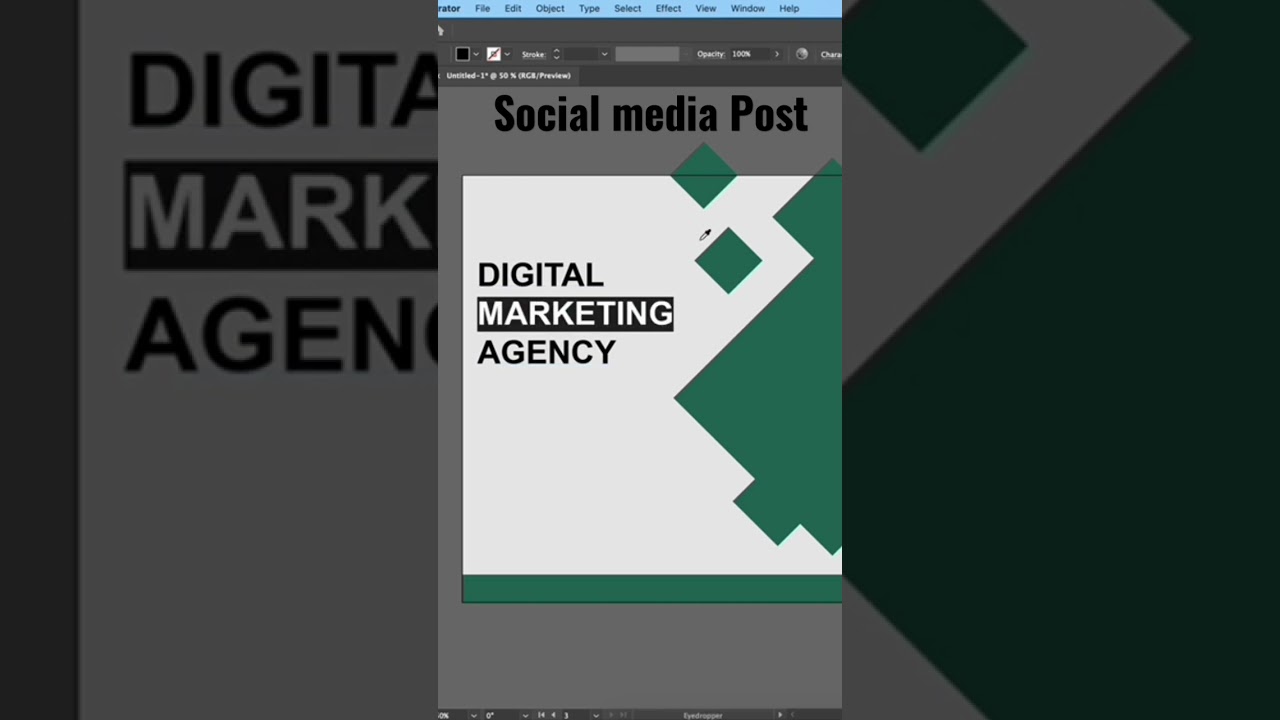Select the Untitled-1 document tab
Viewport: 1280px width, 720px height.
click(x=508, y=76)
